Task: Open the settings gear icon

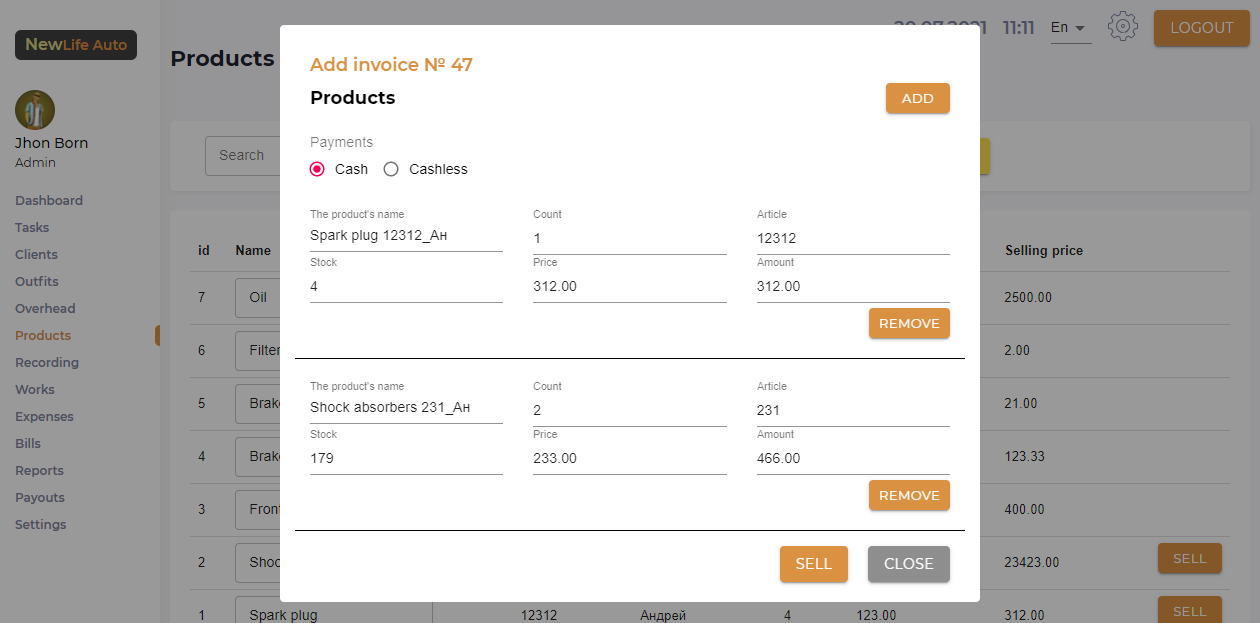Action: tap(1123, 27)
